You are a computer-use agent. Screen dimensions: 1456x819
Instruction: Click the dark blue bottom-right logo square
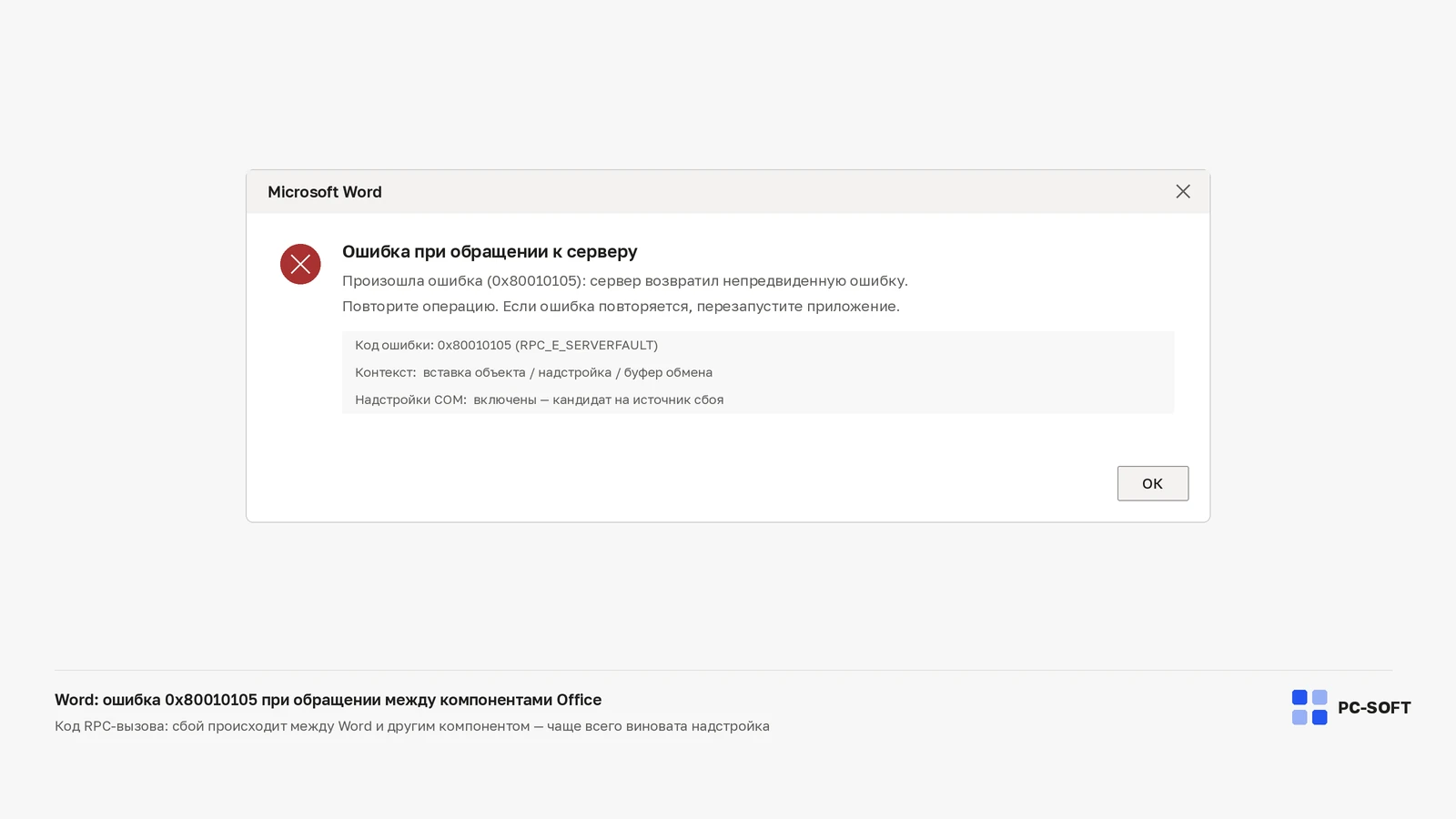click(x=1319, y=717)
